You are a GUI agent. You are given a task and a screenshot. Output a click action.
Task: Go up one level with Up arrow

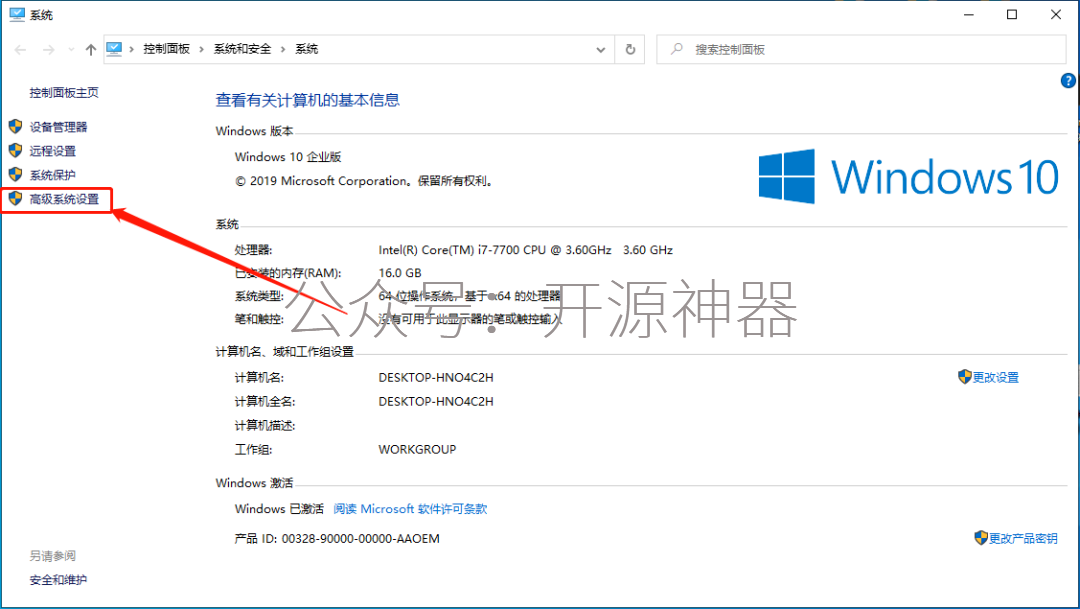[x=90, y=50]
